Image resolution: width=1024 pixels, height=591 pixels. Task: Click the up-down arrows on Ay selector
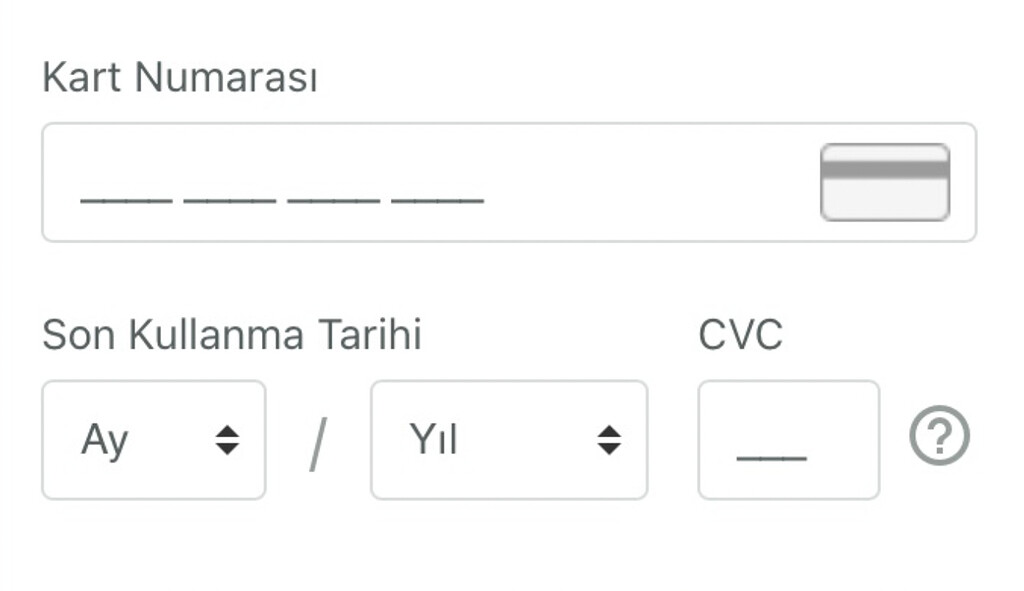click(228, 440)
